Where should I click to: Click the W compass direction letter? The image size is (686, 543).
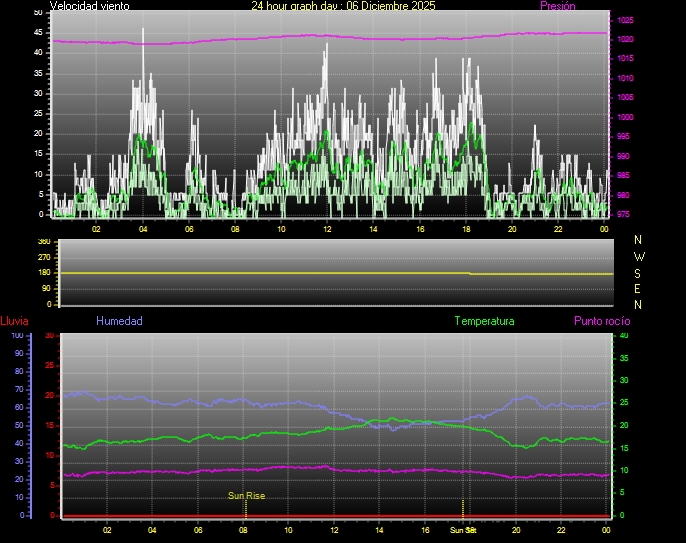639,256
